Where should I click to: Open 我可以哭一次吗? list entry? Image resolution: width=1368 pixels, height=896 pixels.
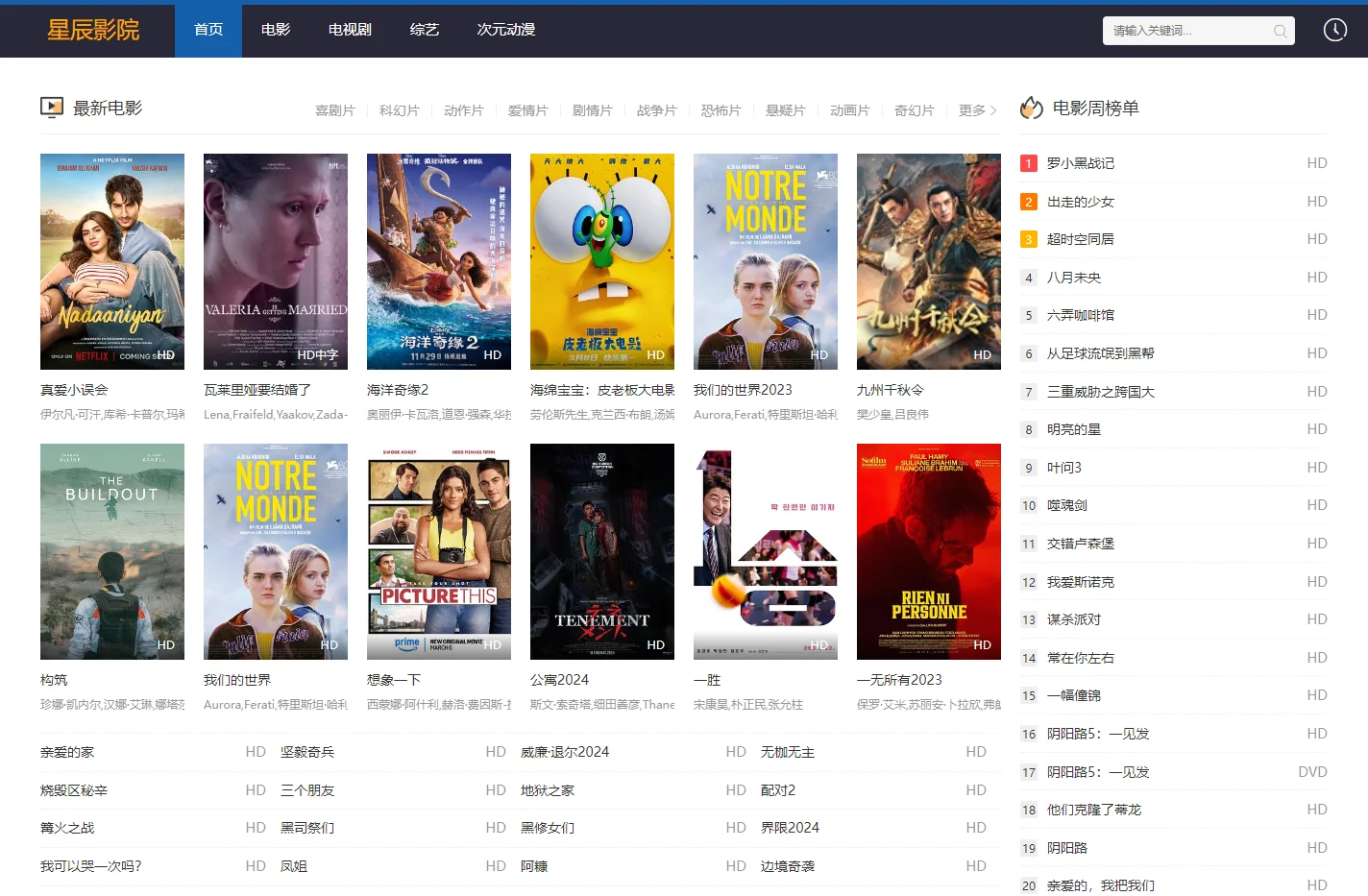point(91,866)
